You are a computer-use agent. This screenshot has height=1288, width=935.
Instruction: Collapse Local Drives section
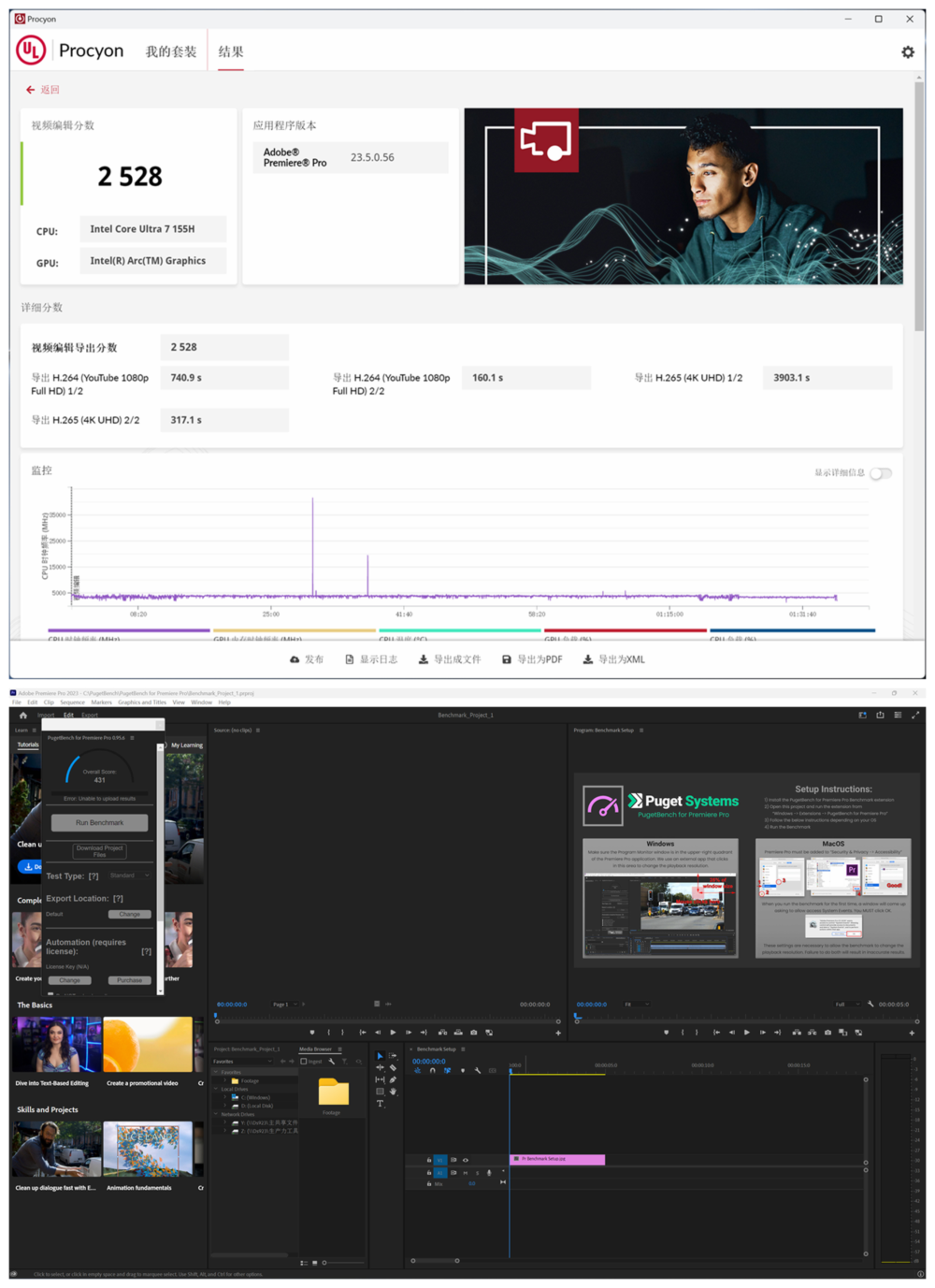tap(215, 1089)
